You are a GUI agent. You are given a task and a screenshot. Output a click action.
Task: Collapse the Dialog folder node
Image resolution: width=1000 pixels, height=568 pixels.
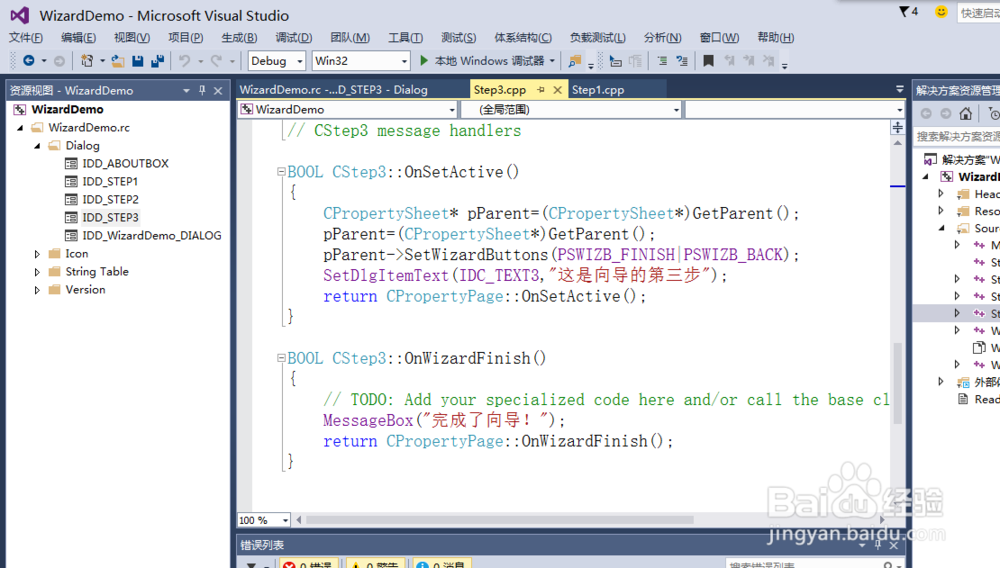pyautogui.click(x=37, y=145)
